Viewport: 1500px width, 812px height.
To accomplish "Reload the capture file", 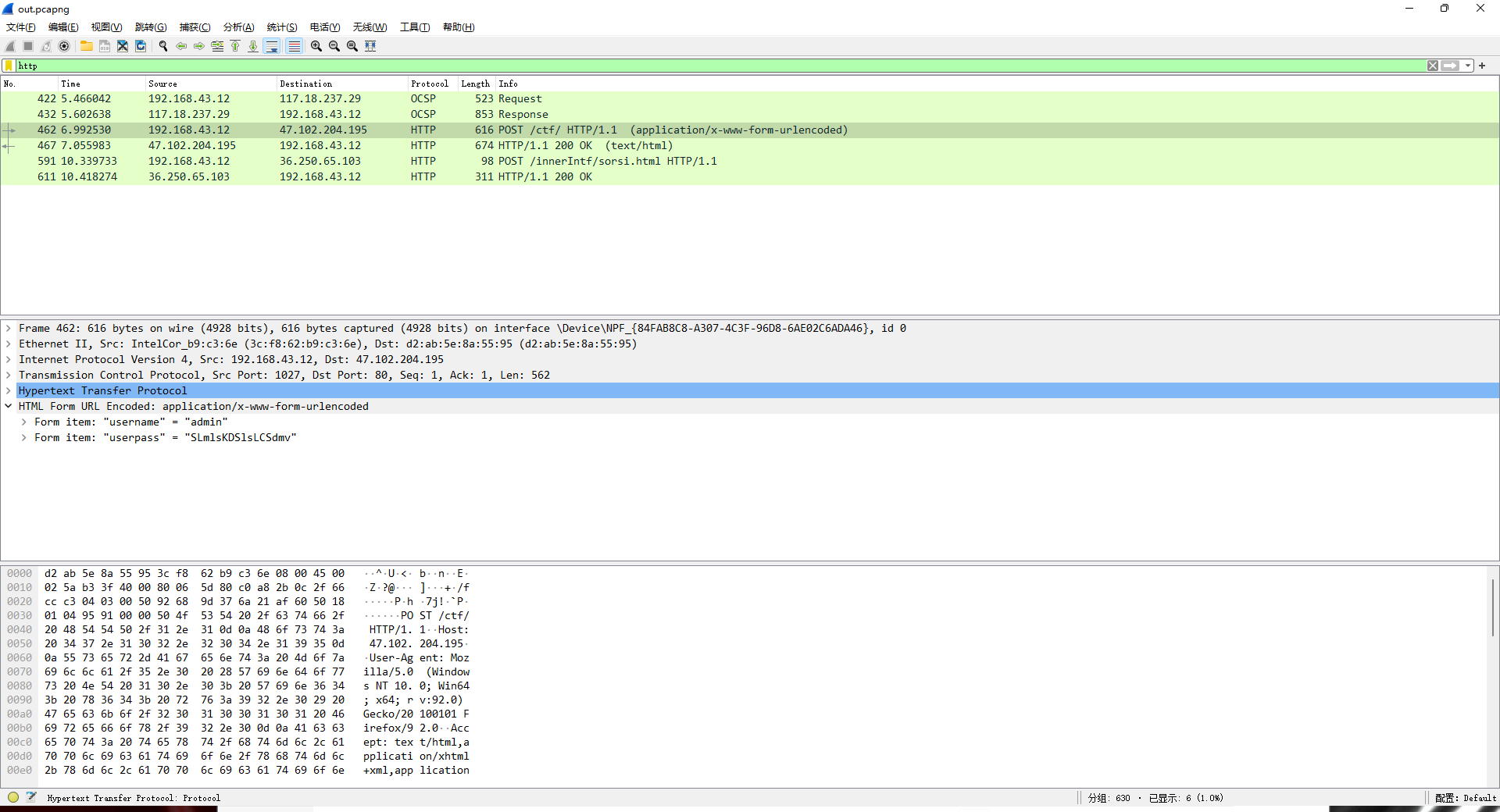I will 141,46.
